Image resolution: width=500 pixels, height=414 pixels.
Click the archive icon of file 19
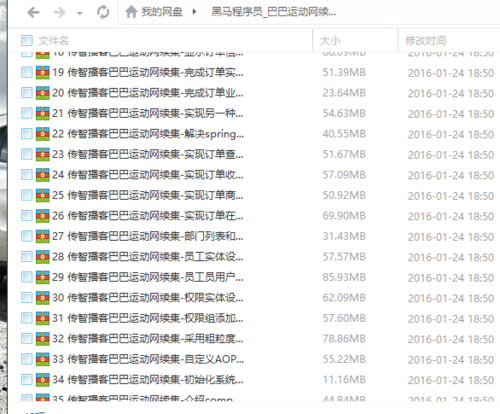(x=43, y=72)
